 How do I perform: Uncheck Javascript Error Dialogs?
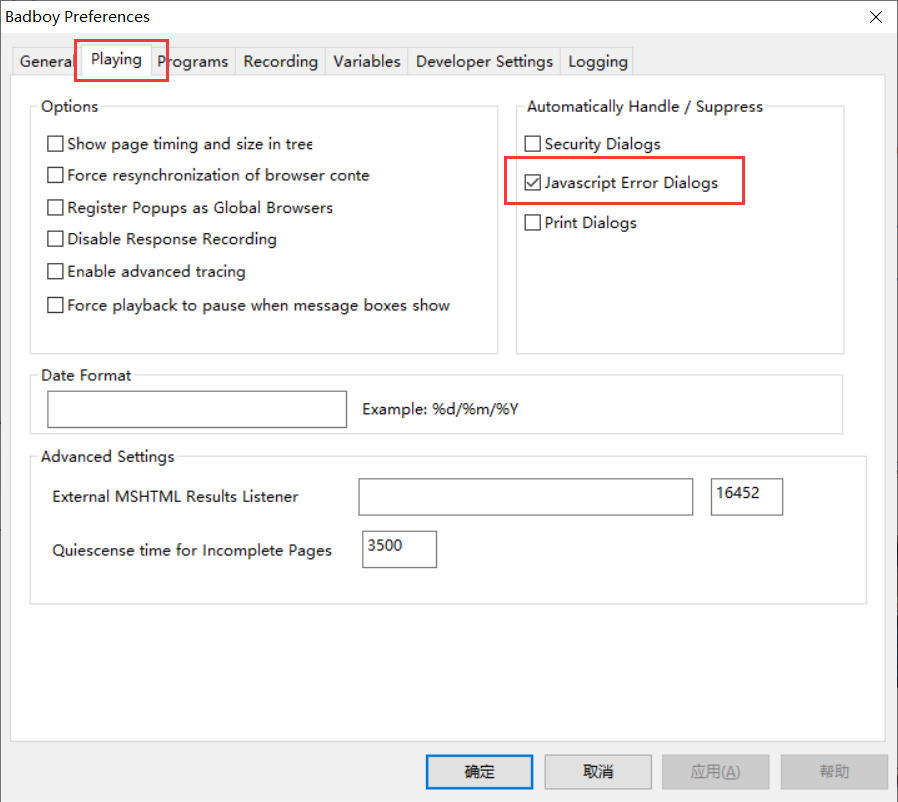click(533, 183)
